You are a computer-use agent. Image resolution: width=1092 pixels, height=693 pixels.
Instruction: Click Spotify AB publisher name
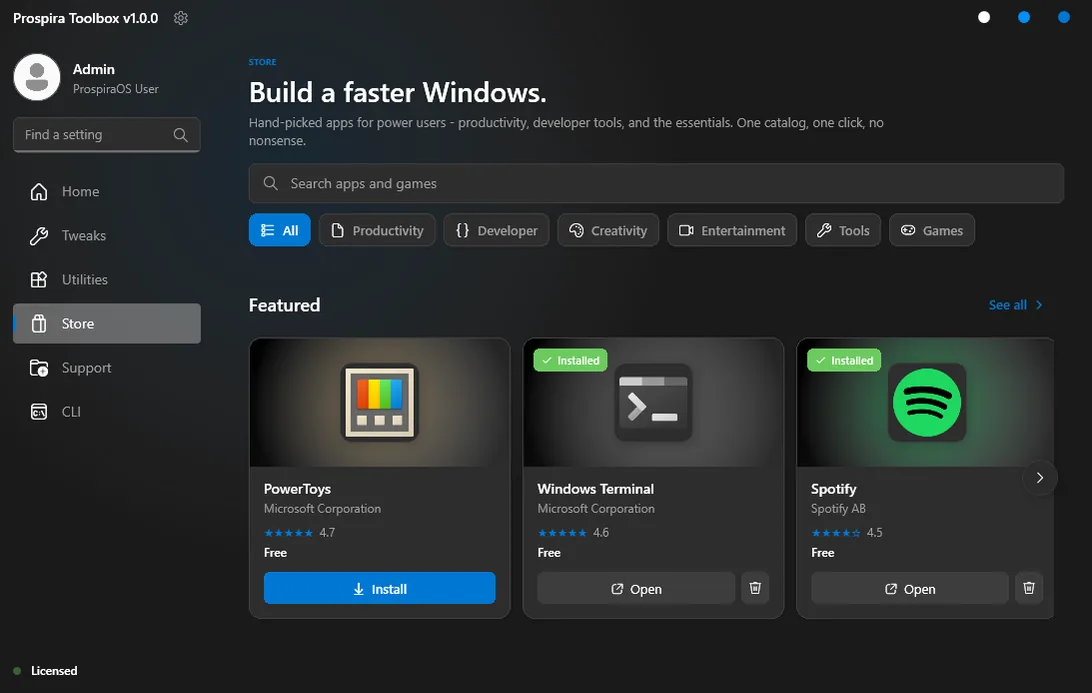[x=838, y=508]
